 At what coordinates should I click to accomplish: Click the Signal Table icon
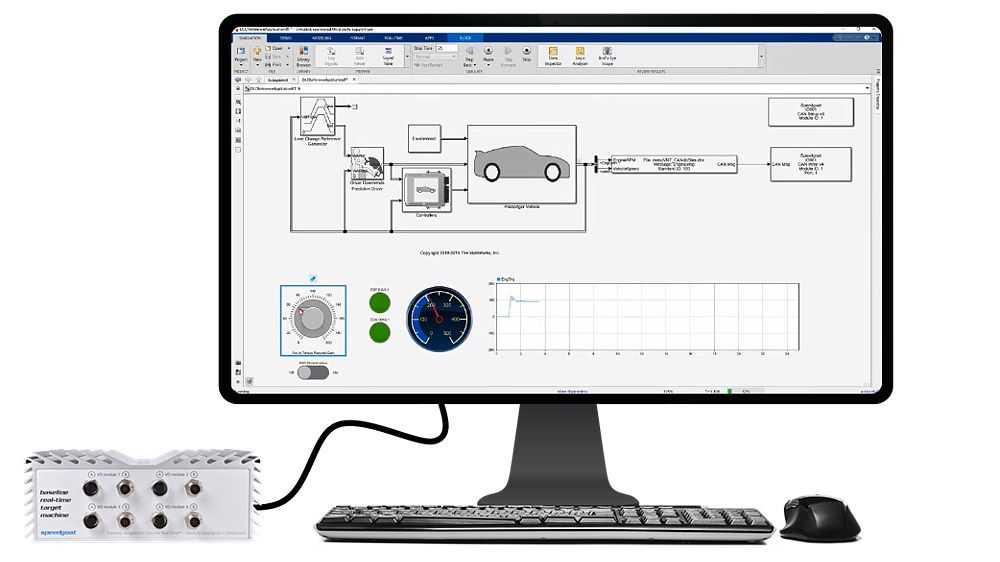pyautogui.click(x=387, y=56)
